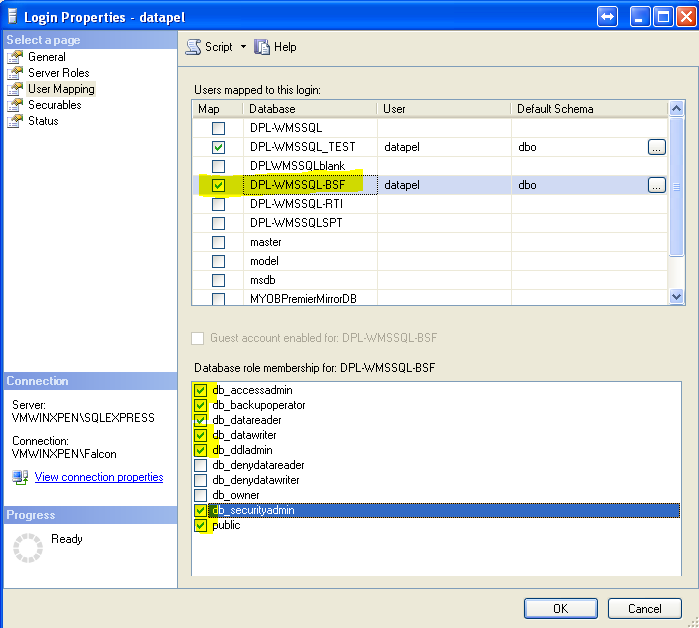The height and width of the screenshot is (628, 699).
Task: Open the General page
Action: pyautogui.click(x=46, y=57)
